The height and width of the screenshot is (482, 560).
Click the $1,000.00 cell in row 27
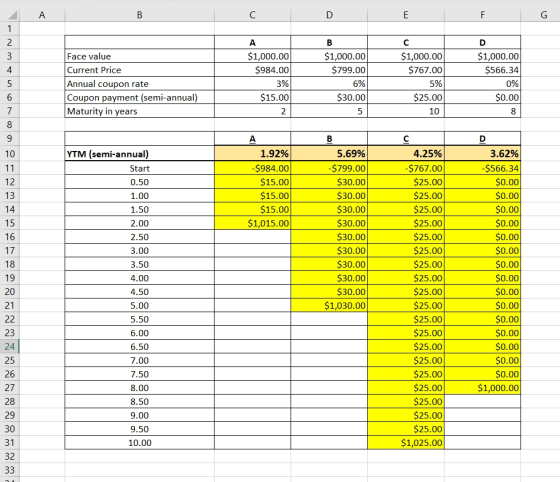(x=482, y=388)
